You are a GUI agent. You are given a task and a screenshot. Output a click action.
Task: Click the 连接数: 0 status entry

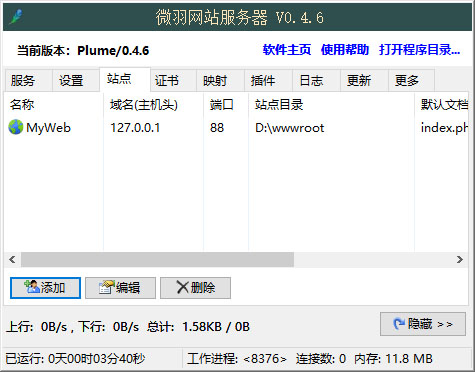[x=321, y=359]
